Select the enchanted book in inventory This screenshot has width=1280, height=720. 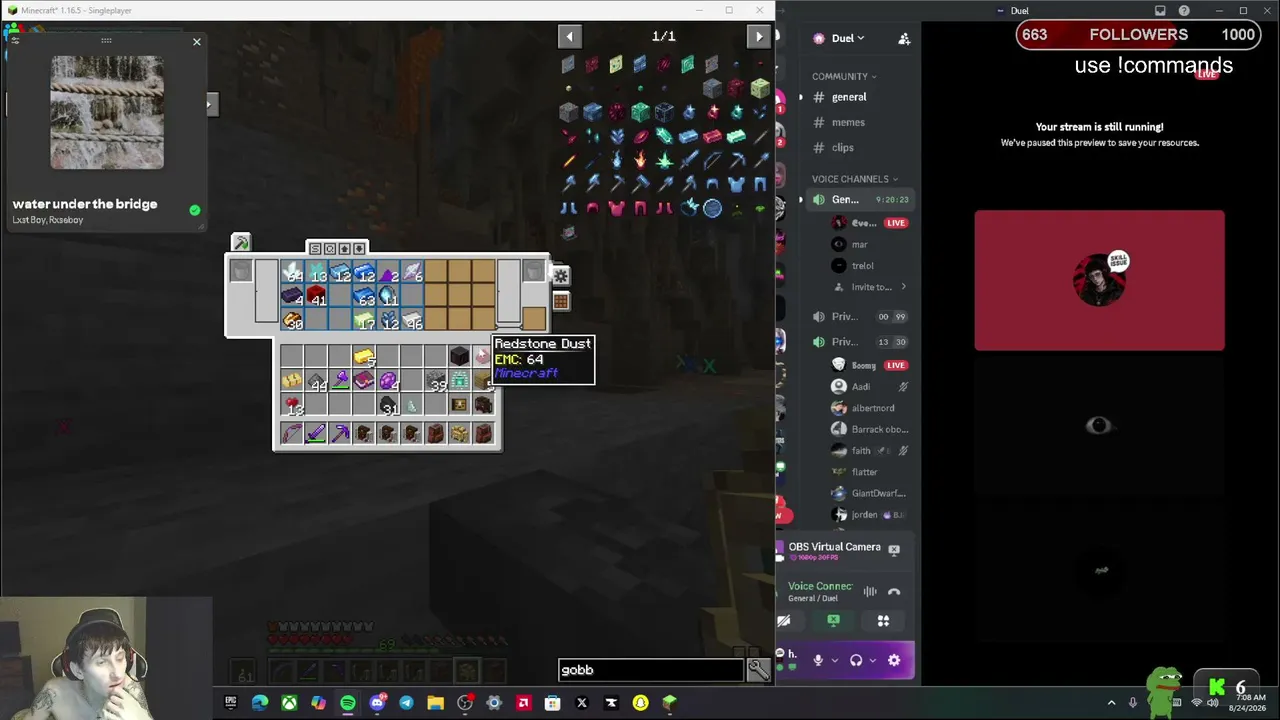[364, 381]
